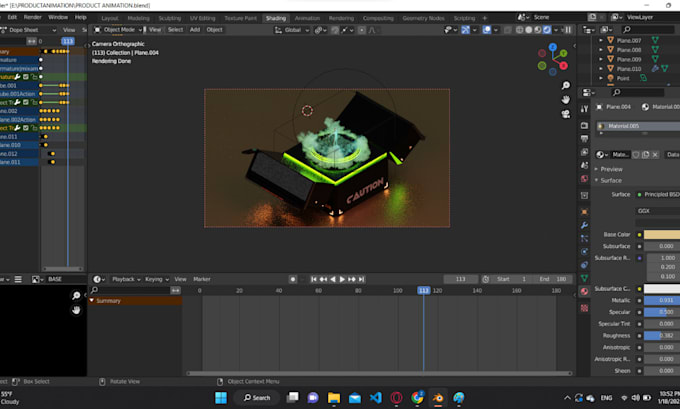The width and height of the screenshot is (680, 409).
Task: Select the Material.005 slot in list
Action: click(638, 126)
